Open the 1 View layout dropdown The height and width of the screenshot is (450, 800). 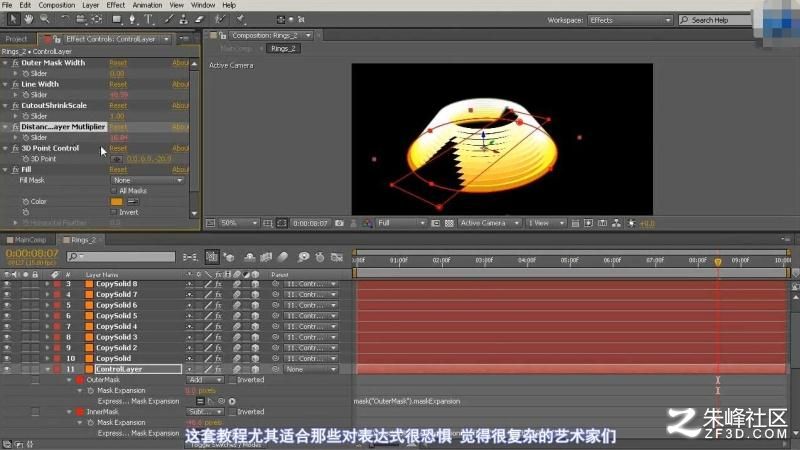coord(546,223)
